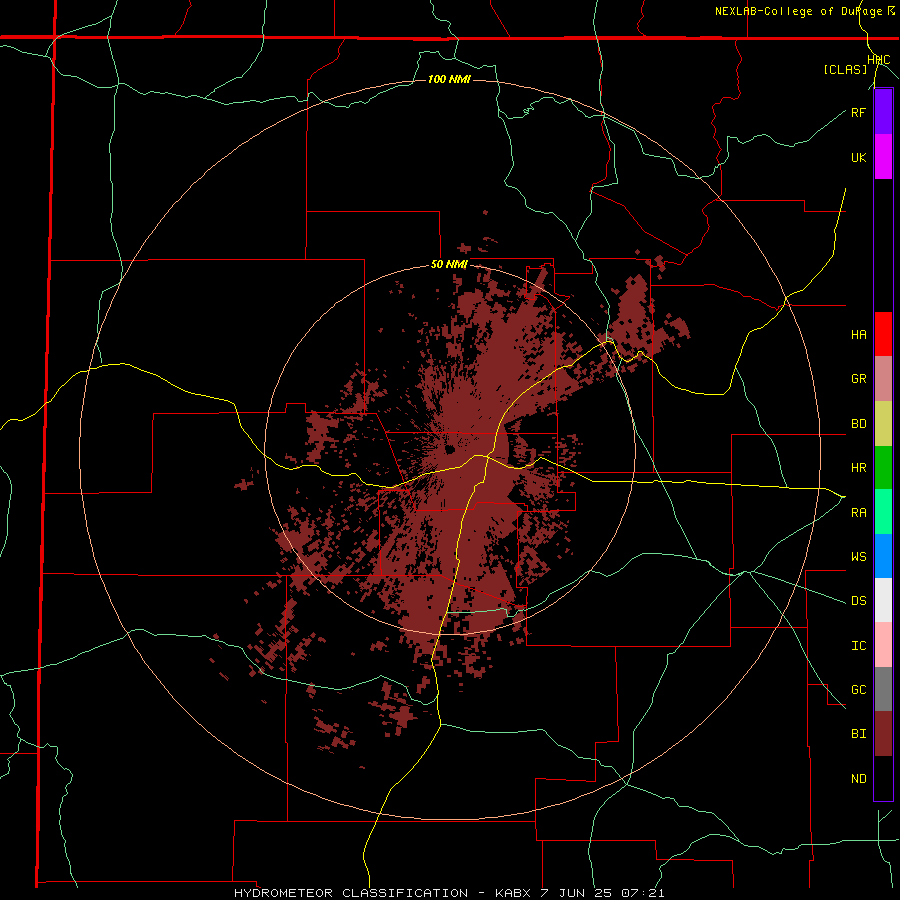Click the 50 NMI range ring label
The image size is (900, 900).
point(449,265)
